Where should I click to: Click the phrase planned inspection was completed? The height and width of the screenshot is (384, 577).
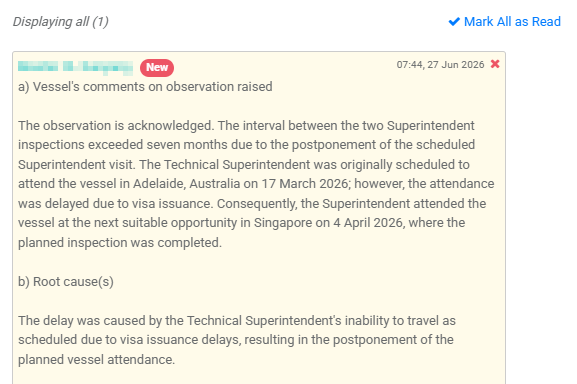[x=120, y=243]
